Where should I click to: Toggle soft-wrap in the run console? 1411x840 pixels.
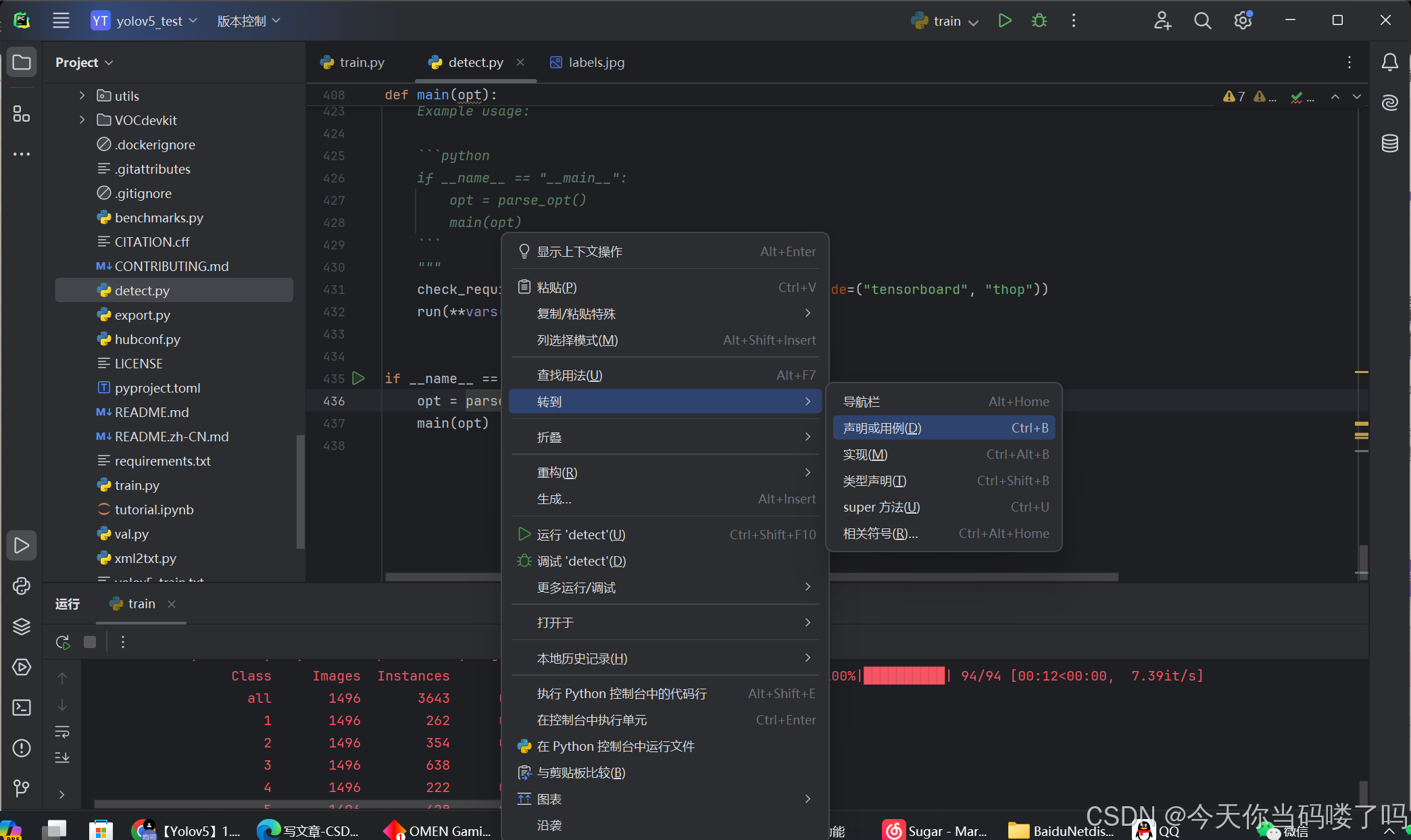coord(62,732)
